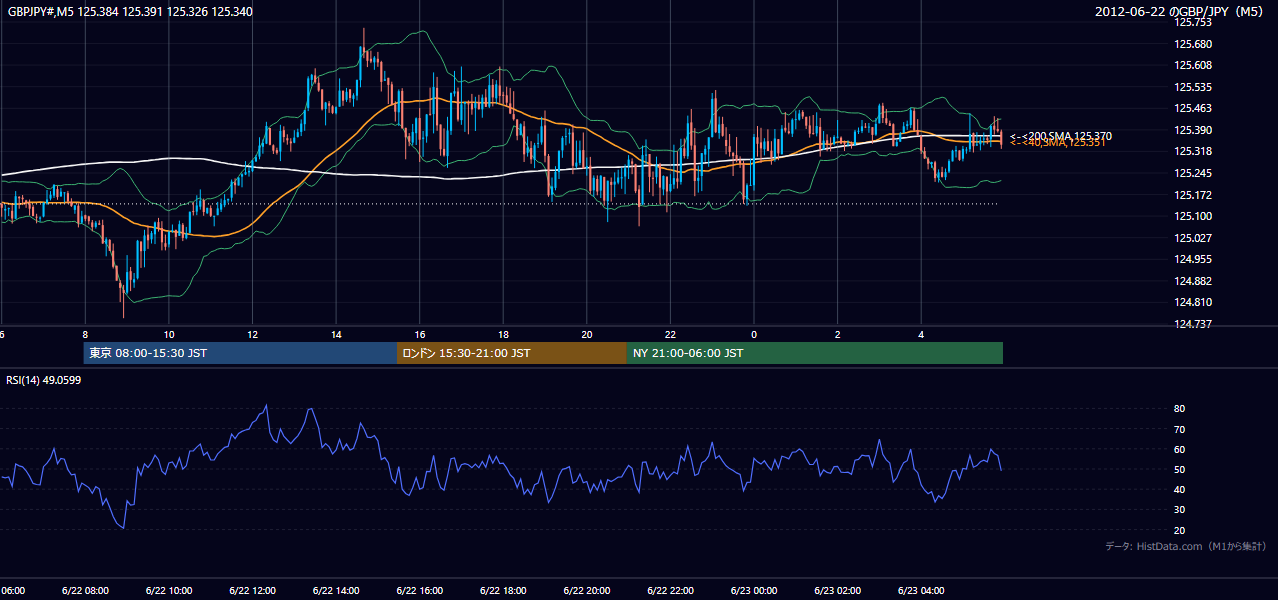
Task: Click the RSI 80 level label
Action: (1179, 409)
